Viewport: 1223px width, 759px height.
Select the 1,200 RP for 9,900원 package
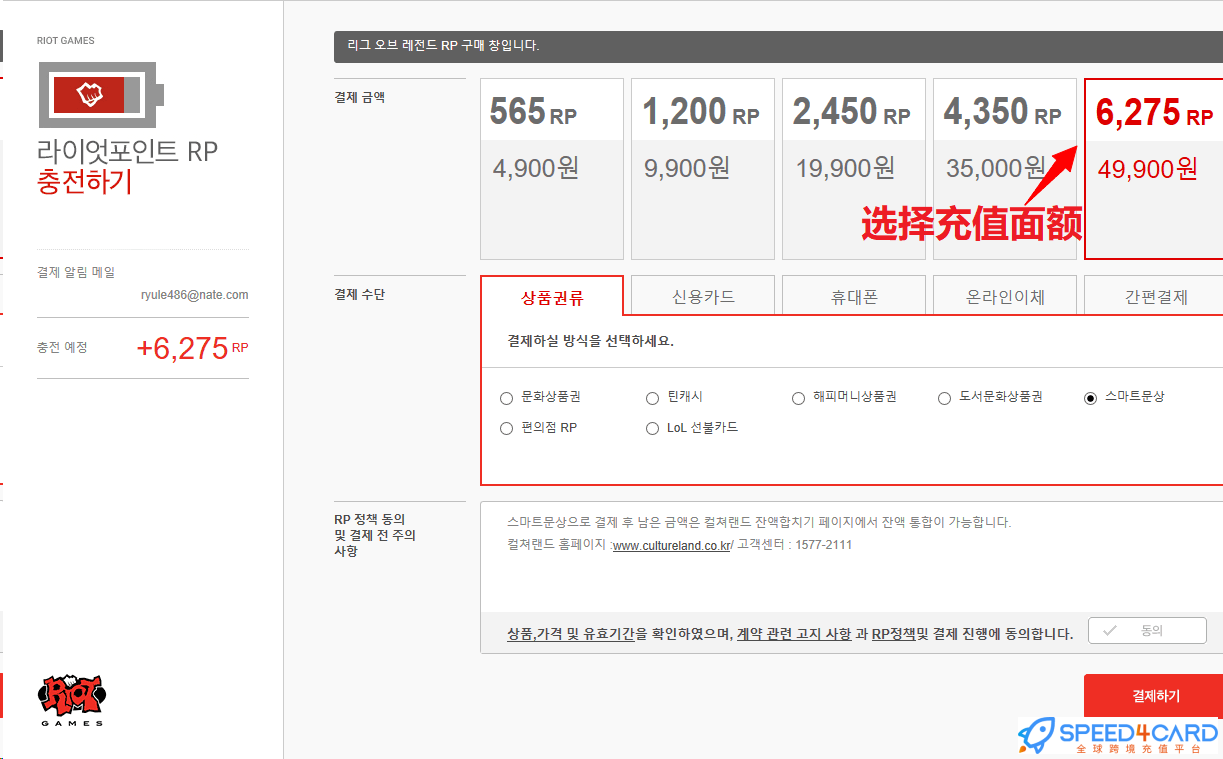coord(703,169)
